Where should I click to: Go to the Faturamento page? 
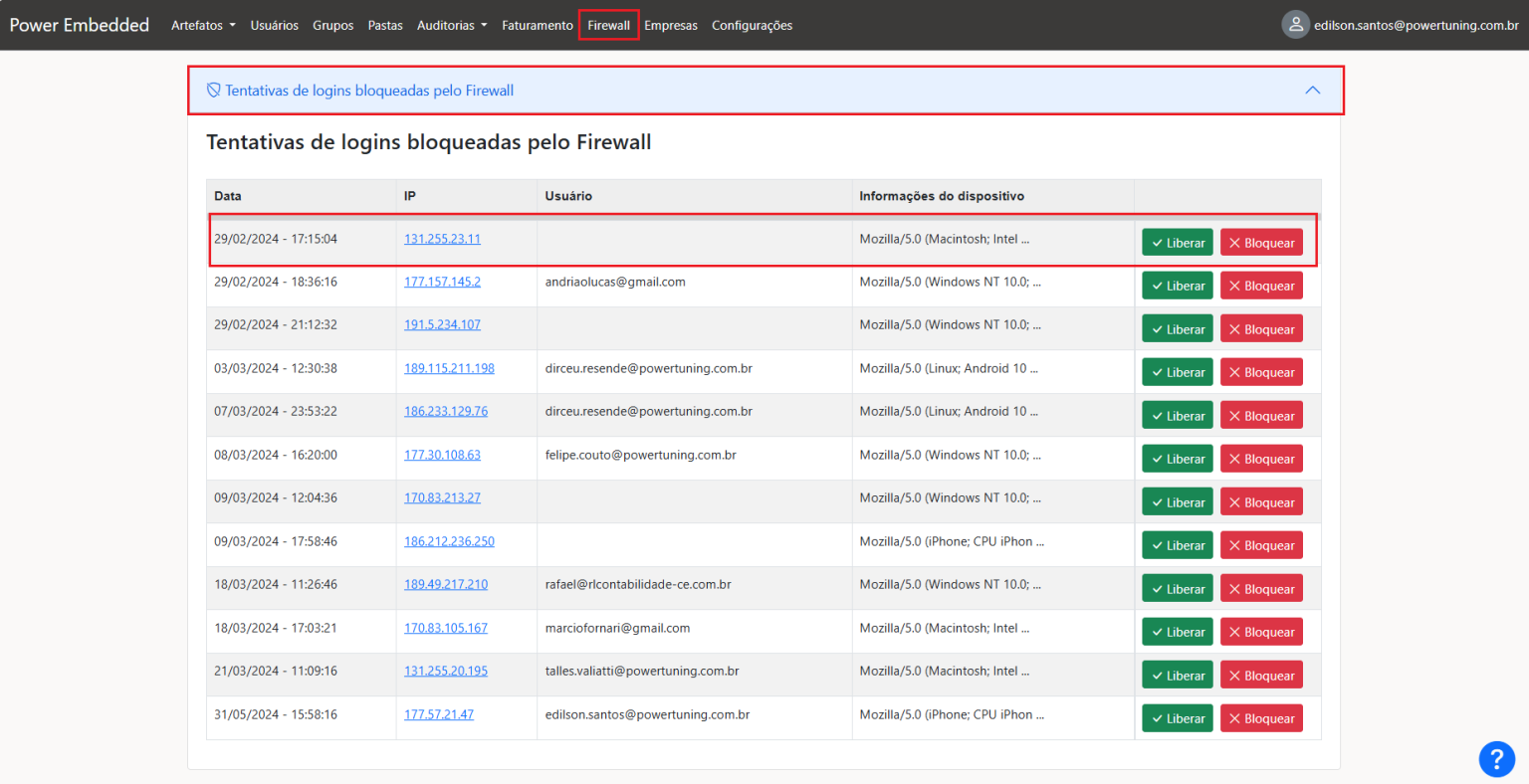(x=537, y=26)
